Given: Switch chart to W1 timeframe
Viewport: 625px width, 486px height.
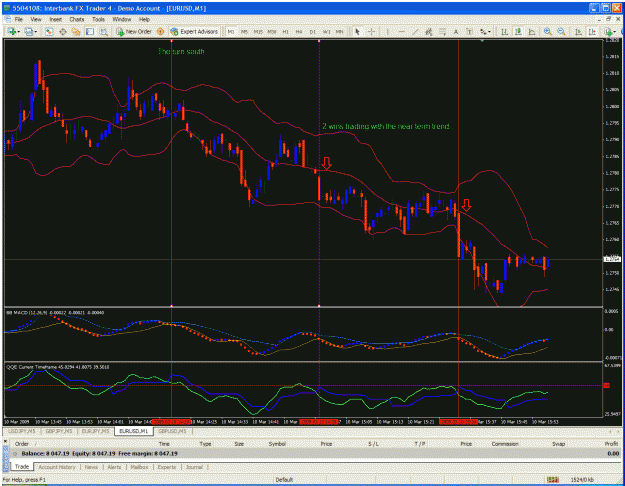Looking at the screenshot, I should click(326, 31).
